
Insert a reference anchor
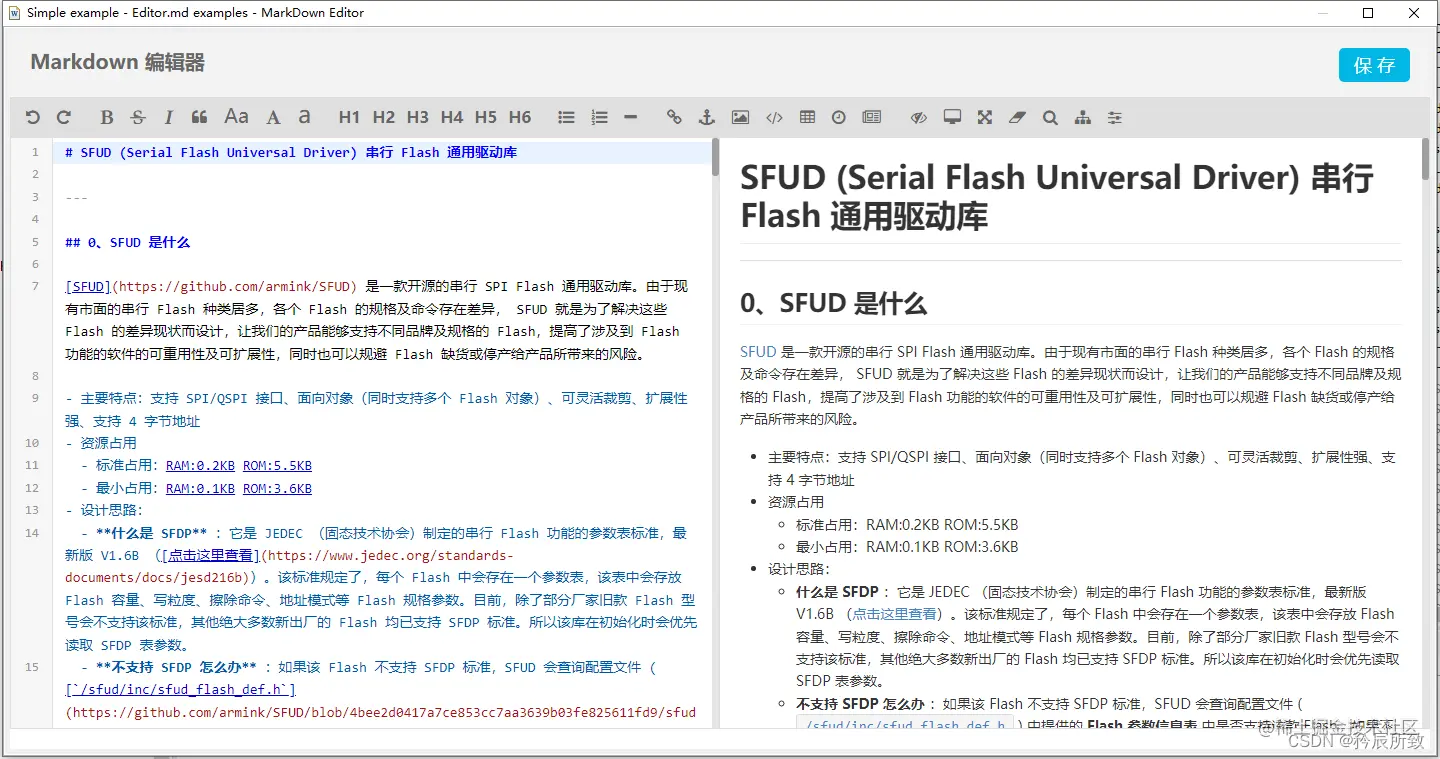(706, 117)
